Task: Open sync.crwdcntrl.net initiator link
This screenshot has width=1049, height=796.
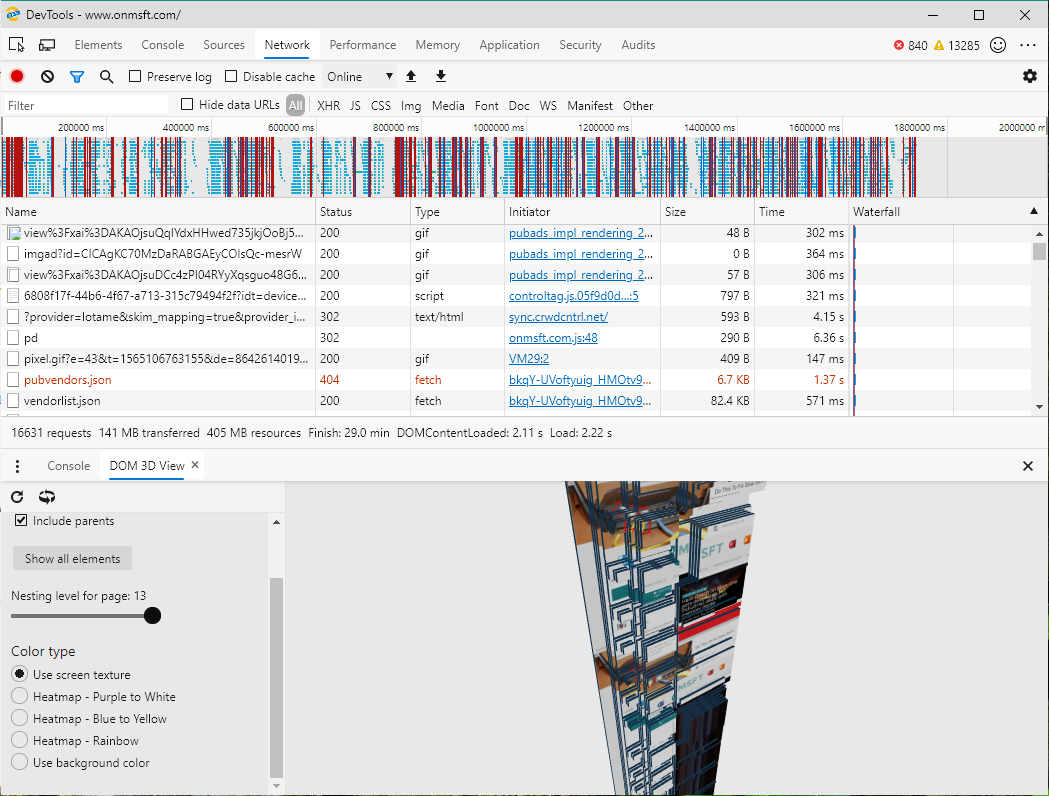Action: 558,317
